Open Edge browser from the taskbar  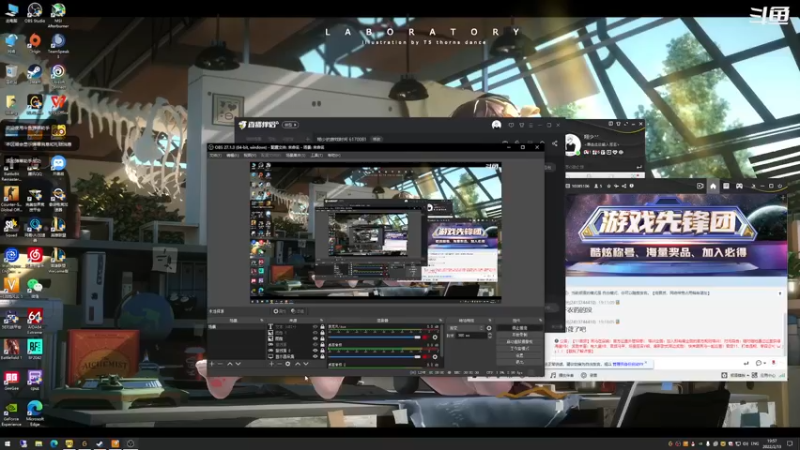click(x=54, y=443)
